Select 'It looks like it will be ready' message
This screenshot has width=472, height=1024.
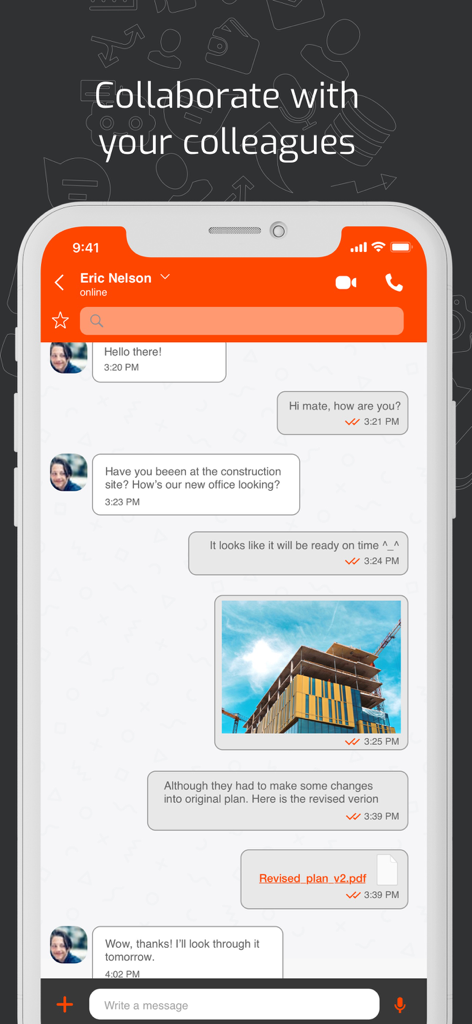(304, 545)
